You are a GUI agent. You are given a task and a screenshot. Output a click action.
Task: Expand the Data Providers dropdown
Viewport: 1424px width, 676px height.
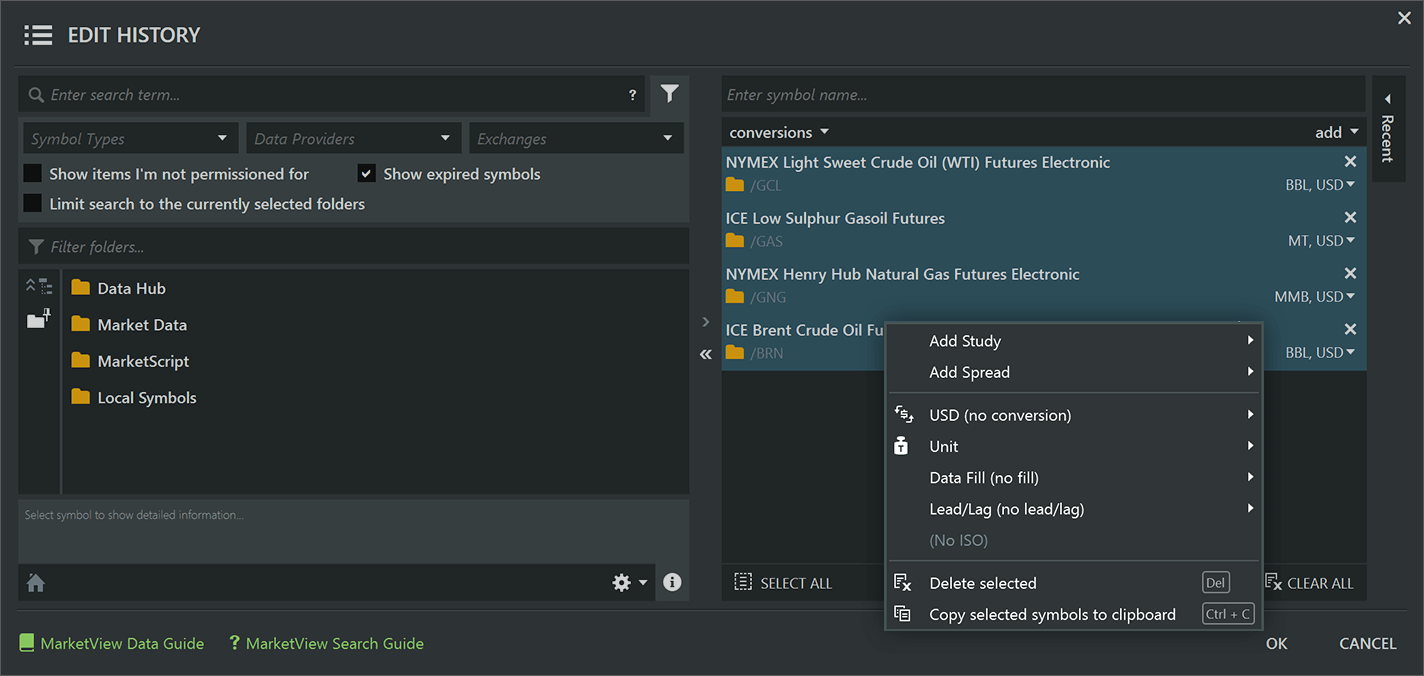[353, 139]
